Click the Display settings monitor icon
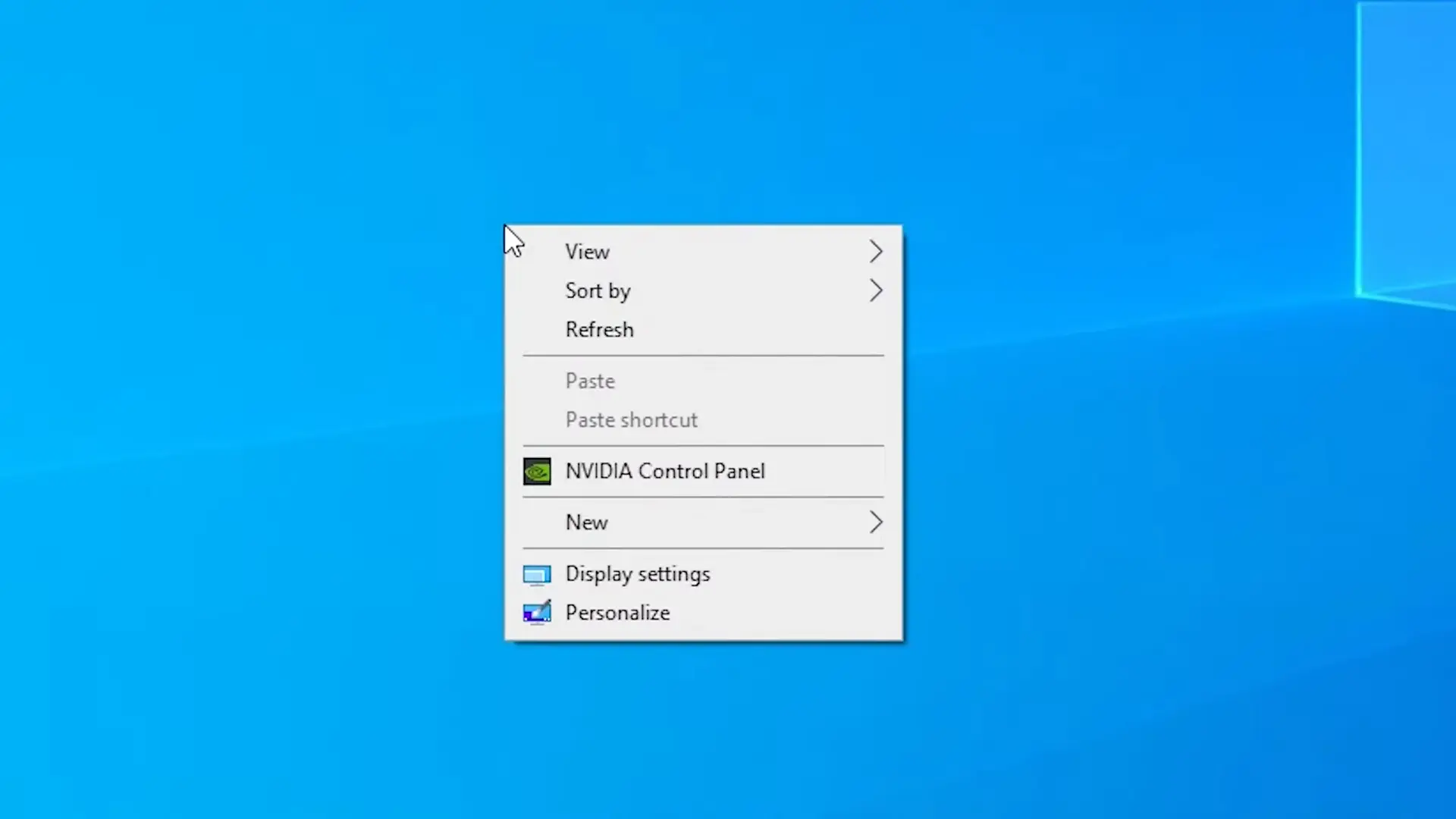1456x819 pixels. (x=537, y=576)
